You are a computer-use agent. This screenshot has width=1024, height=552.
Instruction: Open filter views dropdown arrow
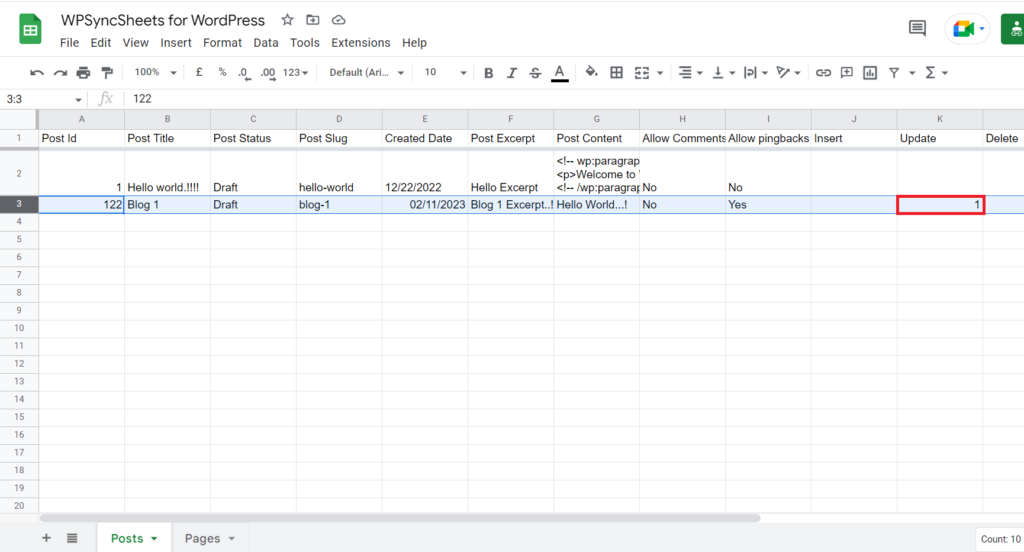coord(912,73)
